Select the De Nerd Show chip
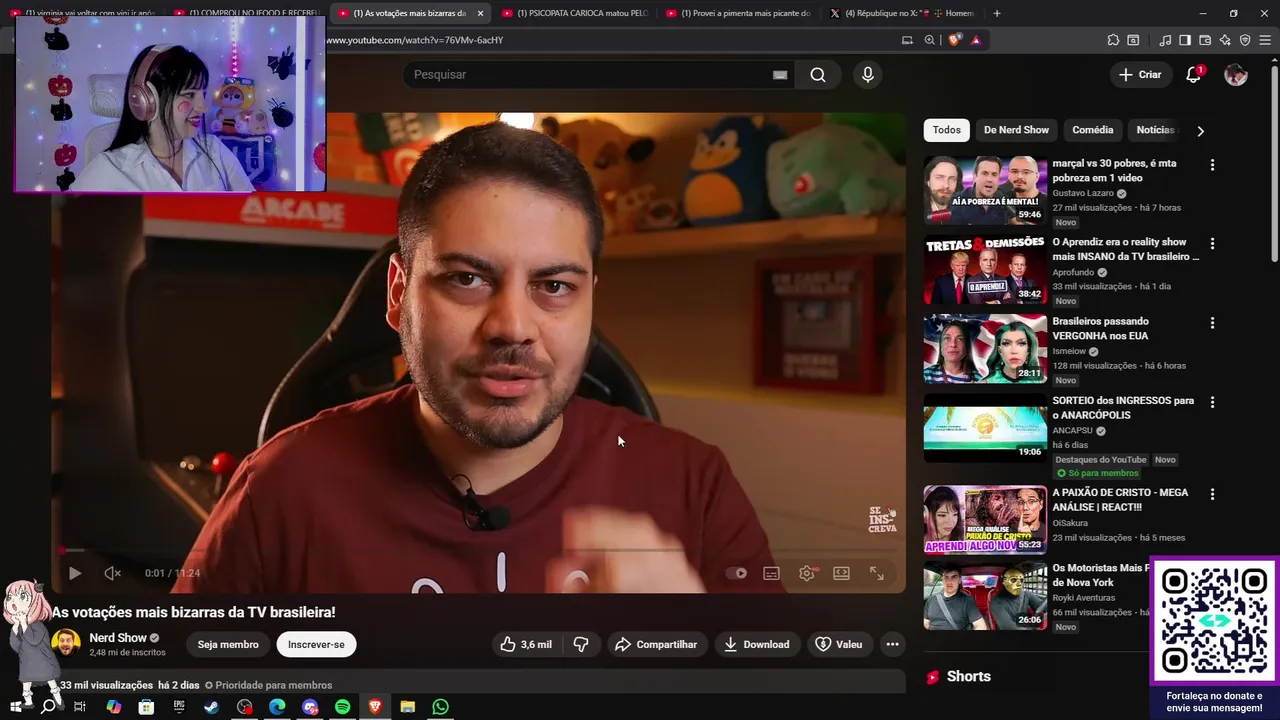The height and width of the screenshot is (720, 1280). coord(1016,130)
